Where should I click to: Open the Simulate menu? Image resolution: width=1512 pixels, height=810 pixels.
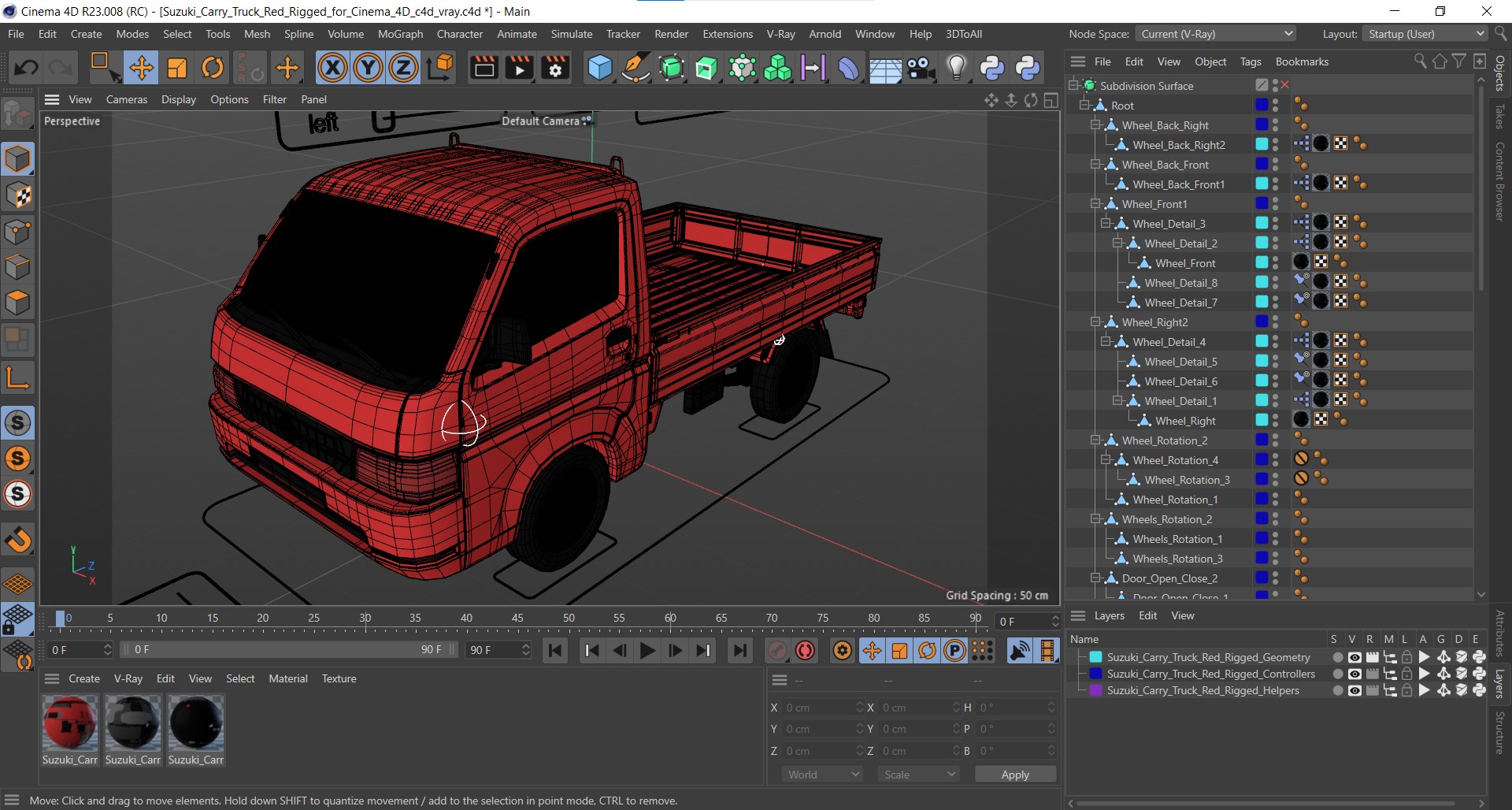click(x=572, y=34)
